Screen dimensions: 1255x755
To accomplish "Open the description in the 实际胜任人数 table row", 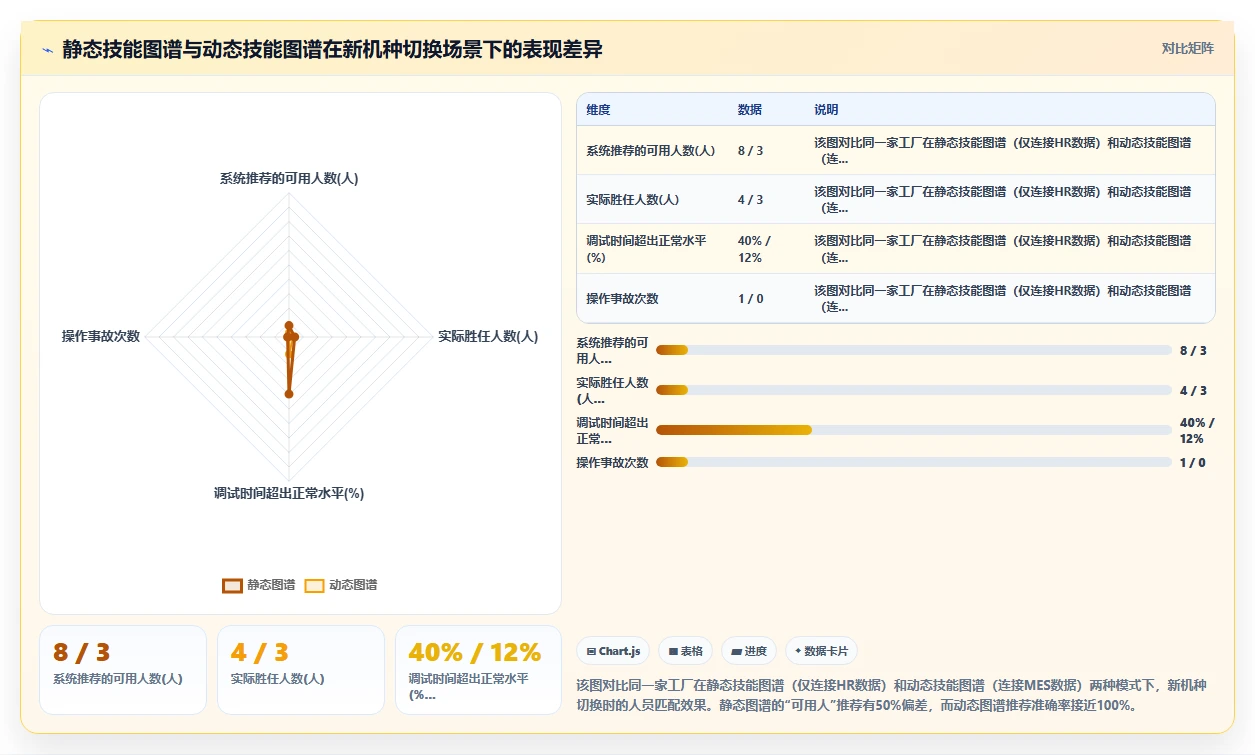I will click(x=1003, y=199).
